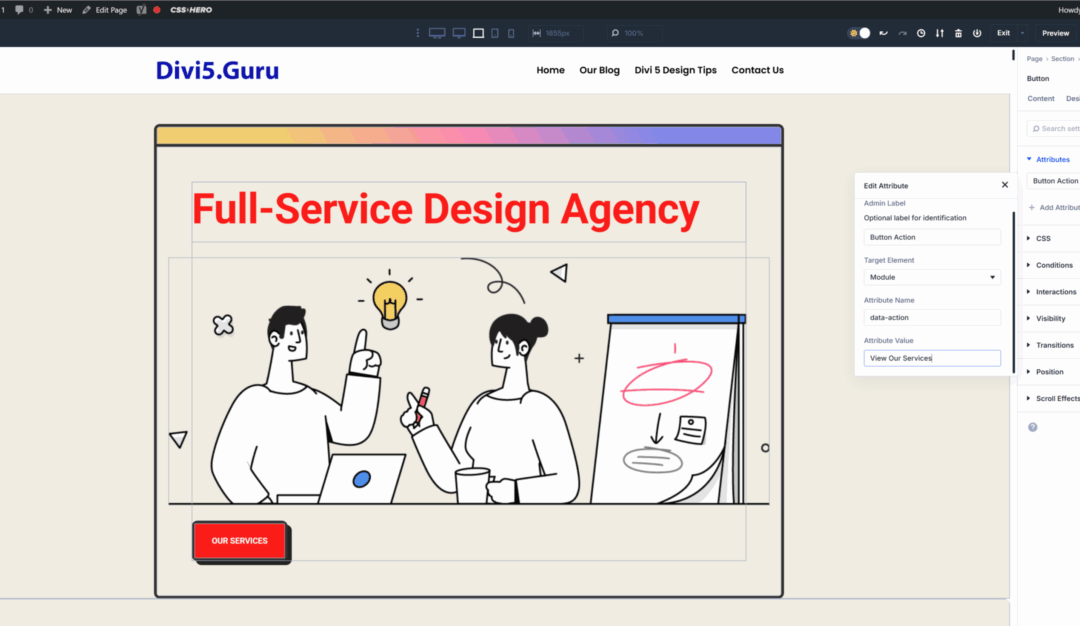Viewport: 1080px width, 626px height.
Task: Click the red OUR SERVICES button
Action: pos(240,541)
